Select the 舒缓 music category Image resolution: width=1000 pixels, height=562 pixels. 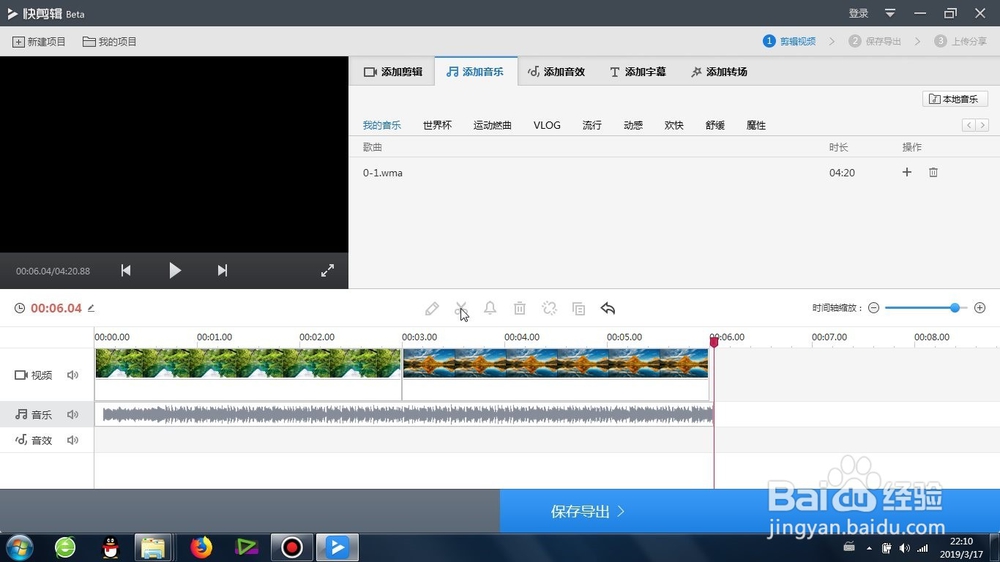[715, 125]
